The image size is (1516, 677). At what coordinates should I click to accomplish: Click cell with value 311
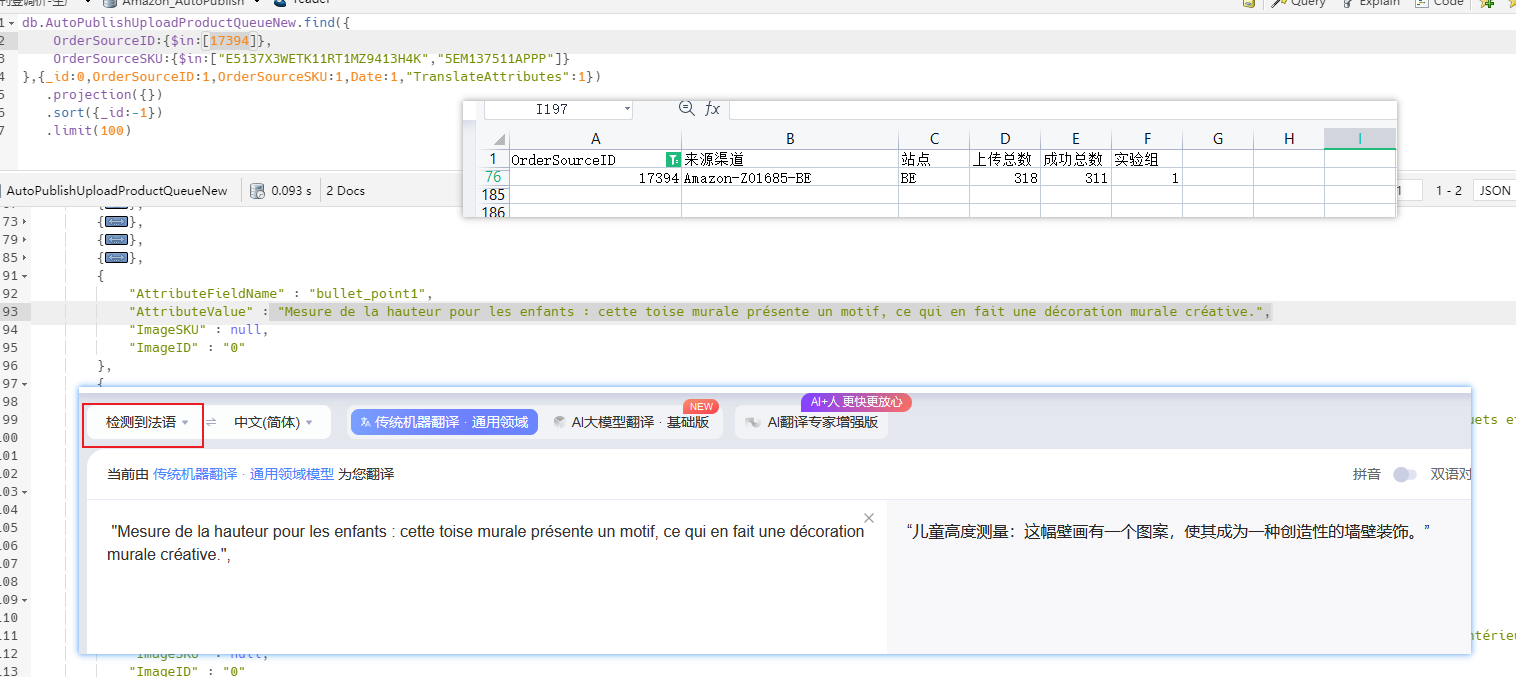pos(1076,177)
